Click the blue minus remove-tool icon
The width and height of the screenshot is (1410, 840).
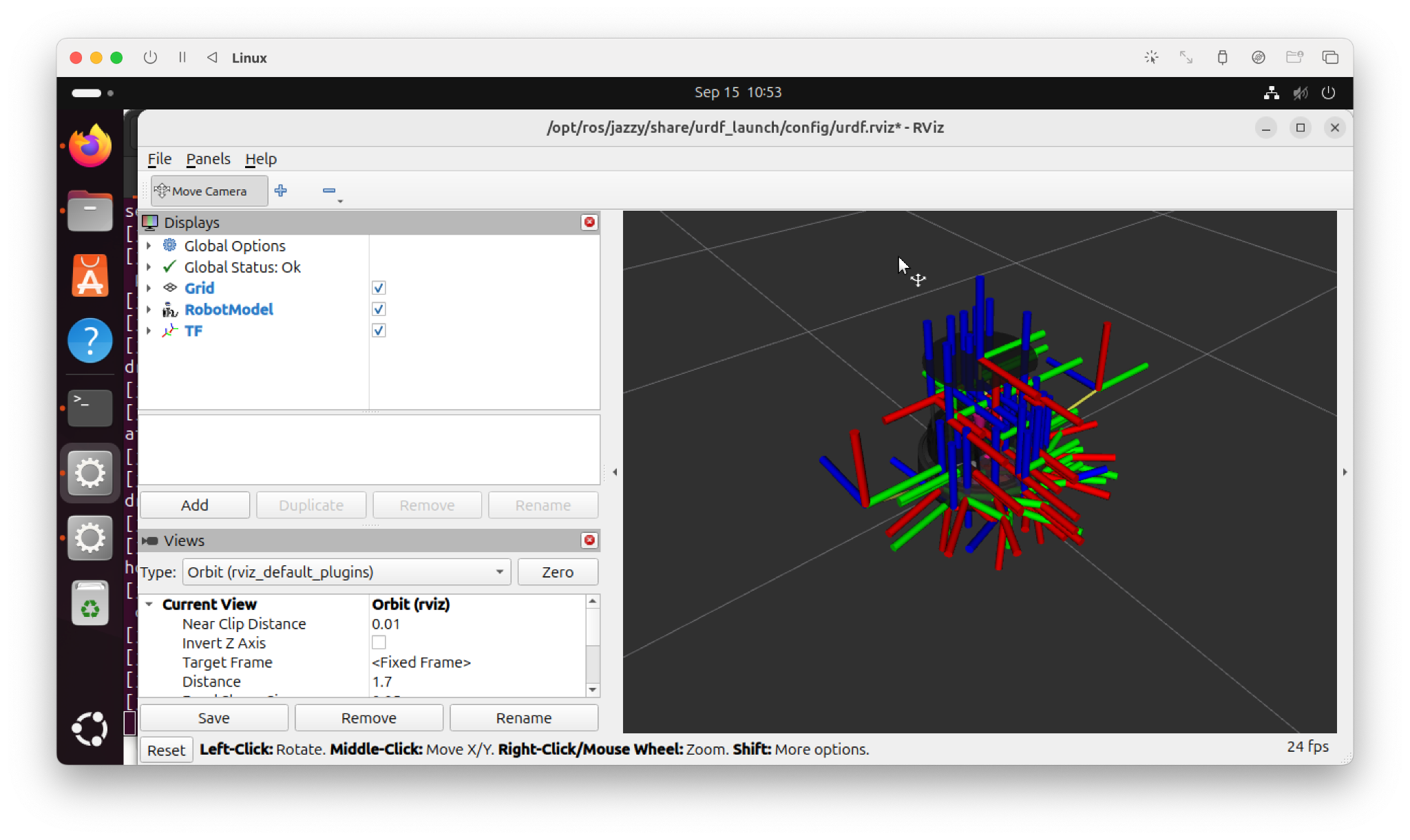(329, 191)
